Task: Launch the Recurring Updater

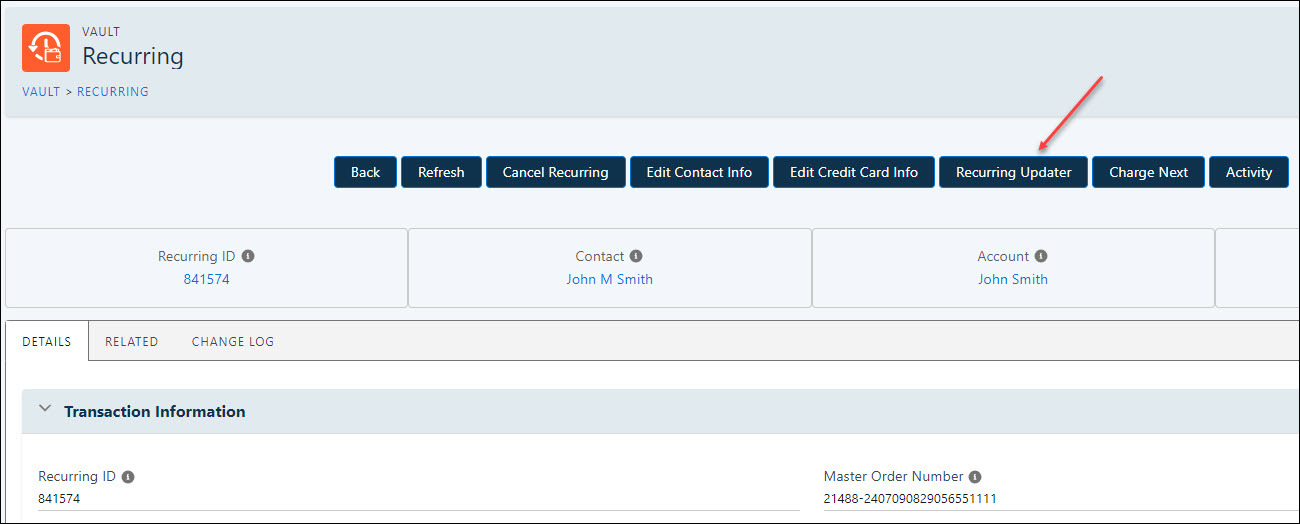Action: click(x=1013, y=172)
